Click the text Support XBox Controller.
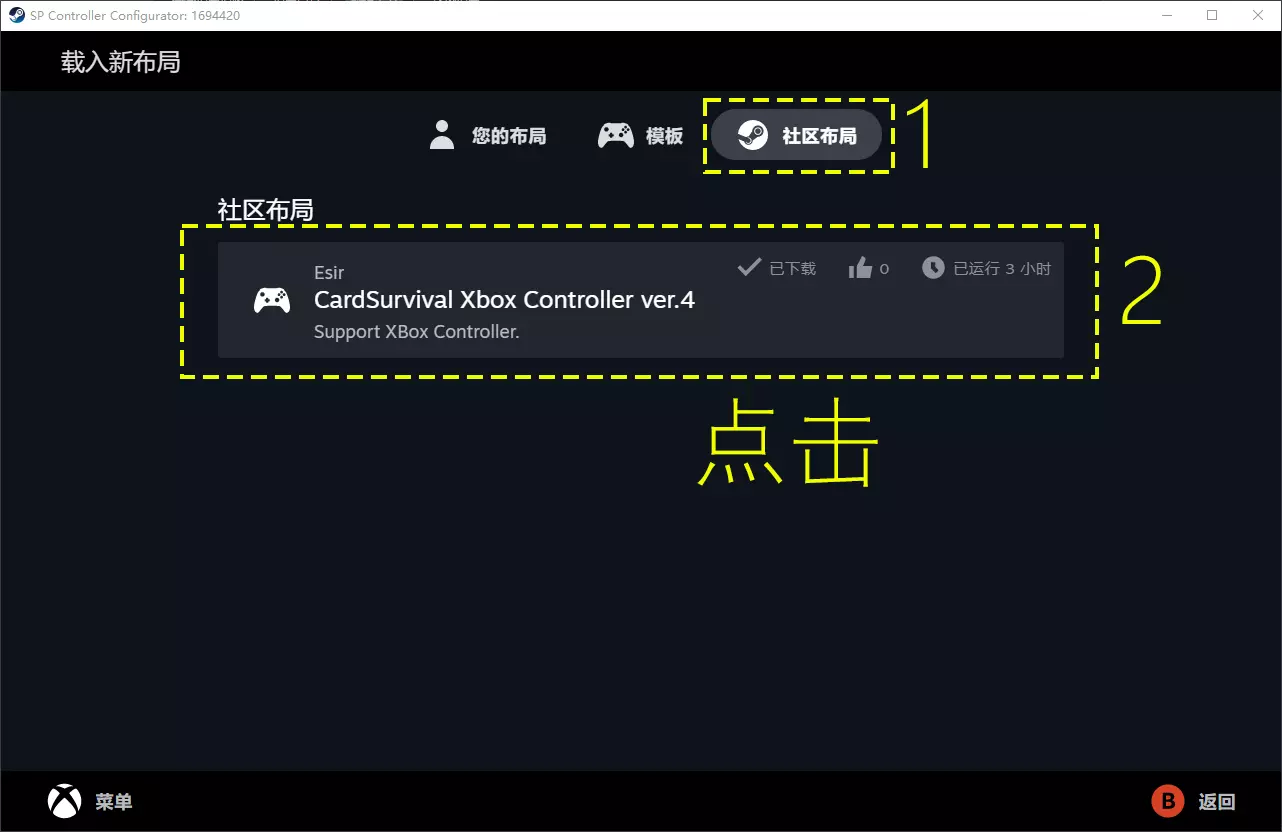Screen dimensions: 1282x832 point(416,332)
